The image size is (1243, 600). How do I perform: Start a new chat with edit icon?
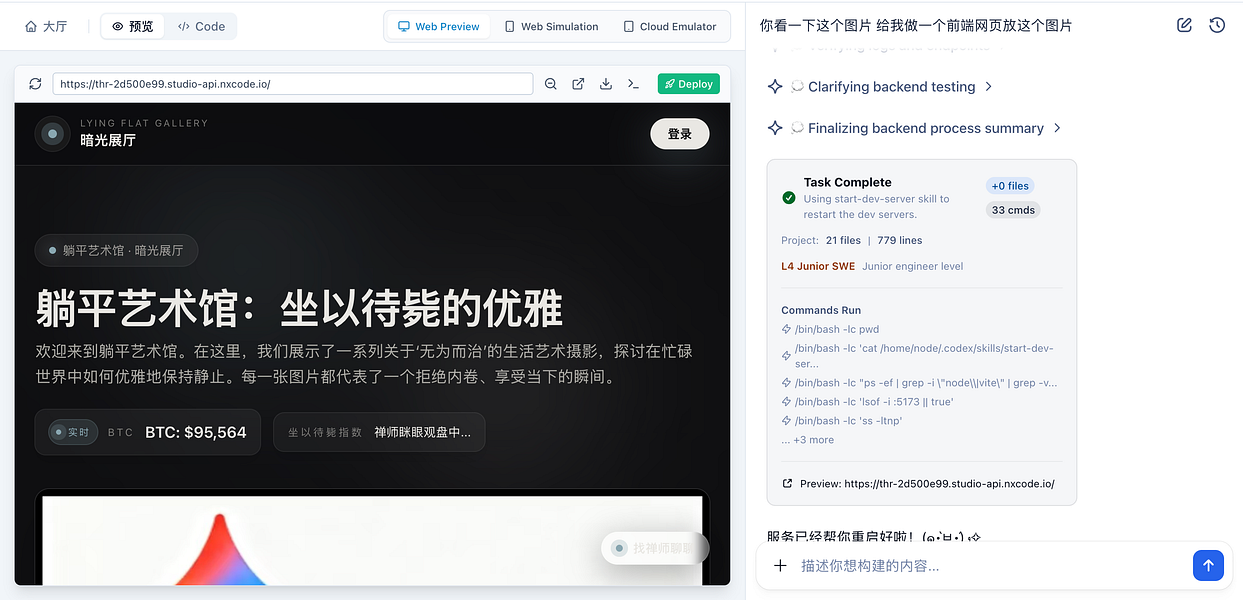click(1184, 25)
